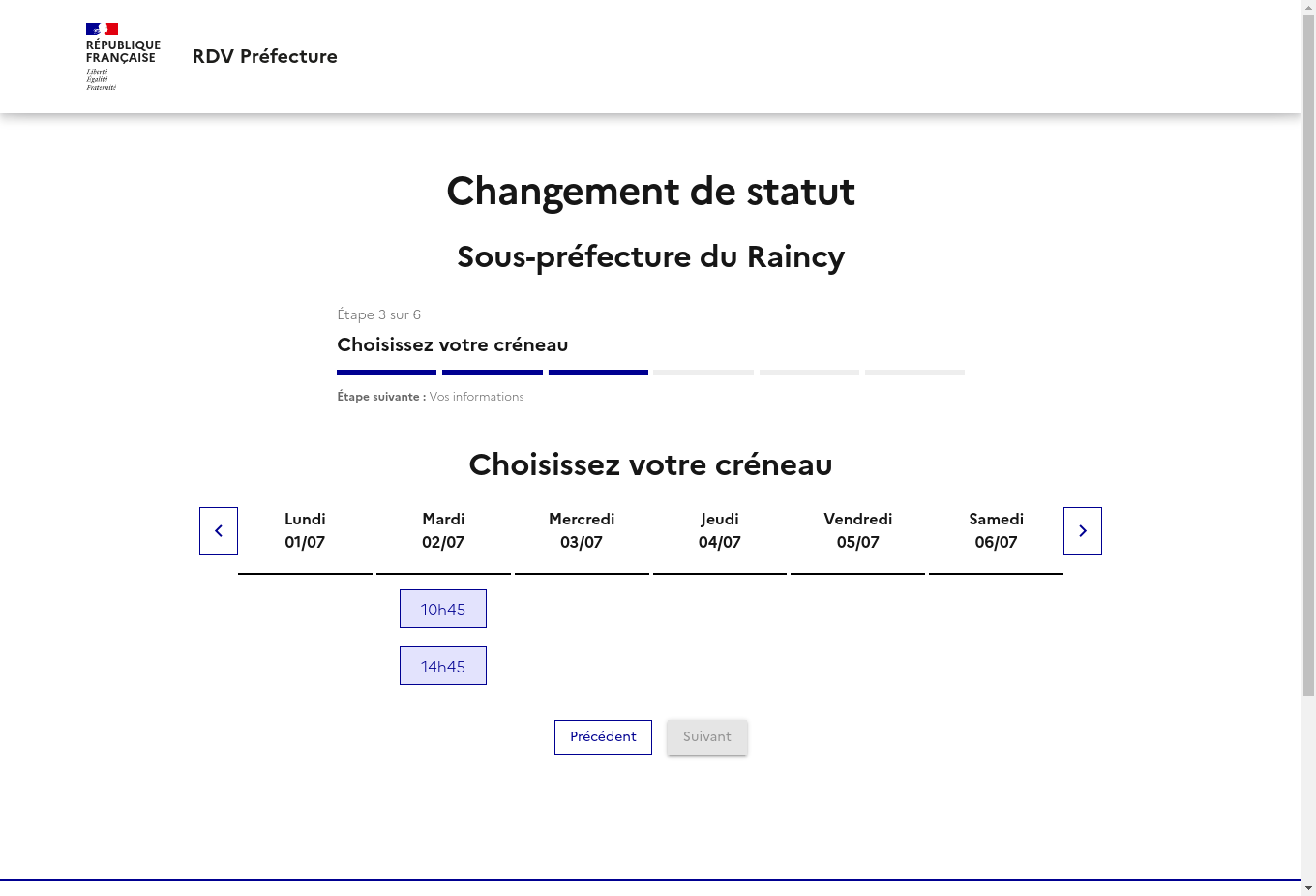Click the 'Changement de statut' heading
This screenshot has height=896, width=1316.
pyautogui.click(x=650, y=192)
